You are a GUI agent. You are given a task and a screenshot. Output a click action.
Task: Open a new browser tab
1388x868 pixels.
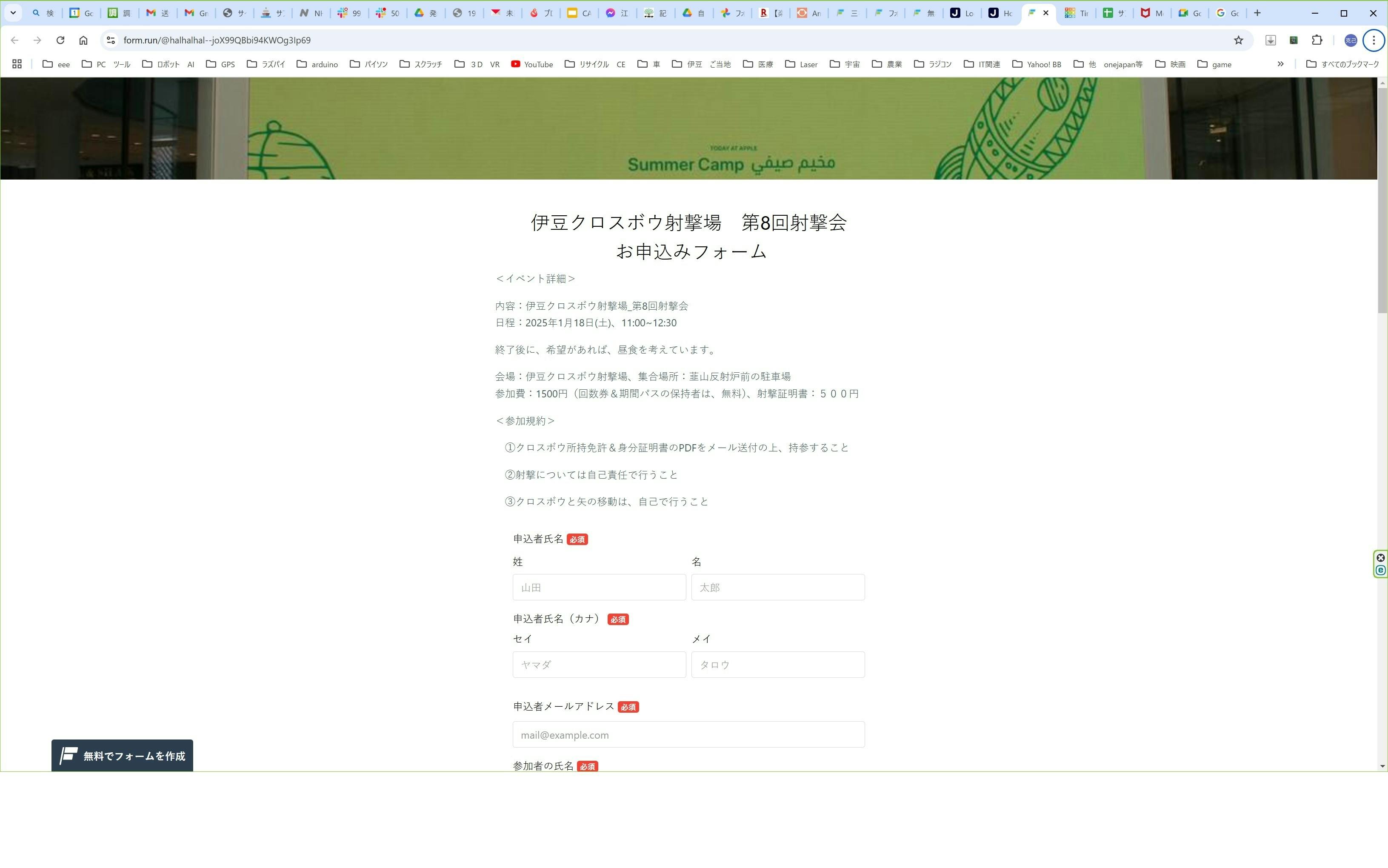1257,13
